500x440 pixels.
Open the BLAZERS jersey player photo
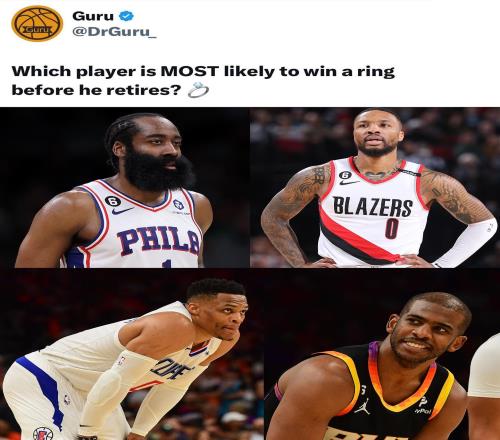click(375, 187)
